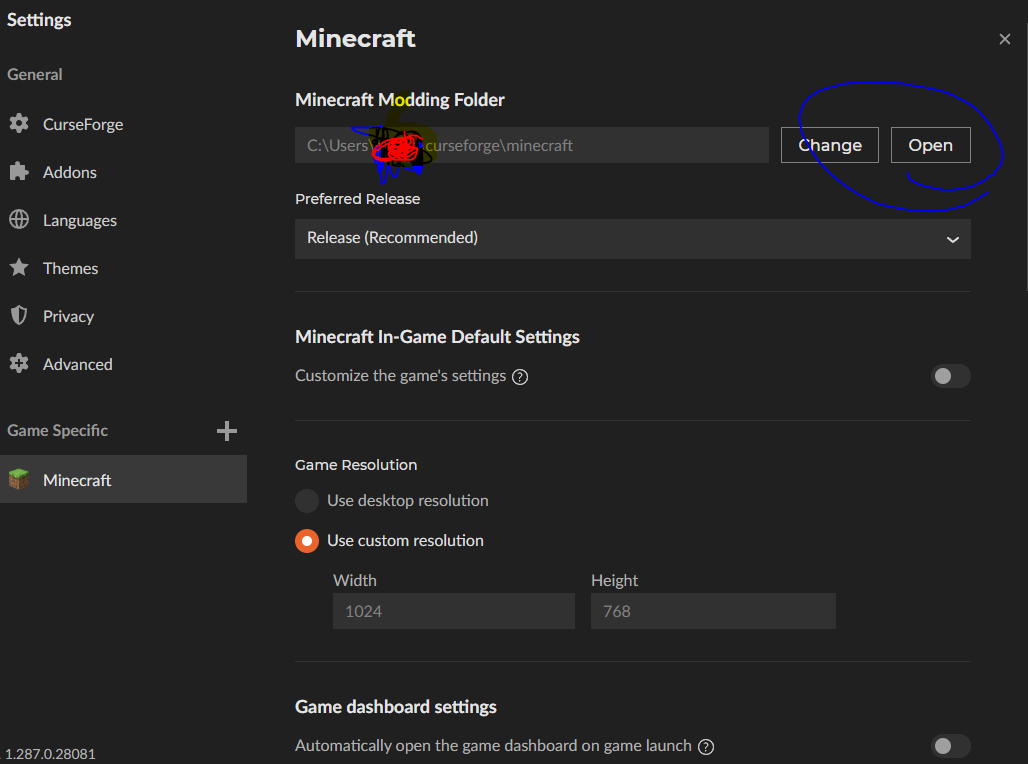This screenshot has height=764, width=1028.
Task: Click the Themes star icon
Action: (x=19, y=268)
